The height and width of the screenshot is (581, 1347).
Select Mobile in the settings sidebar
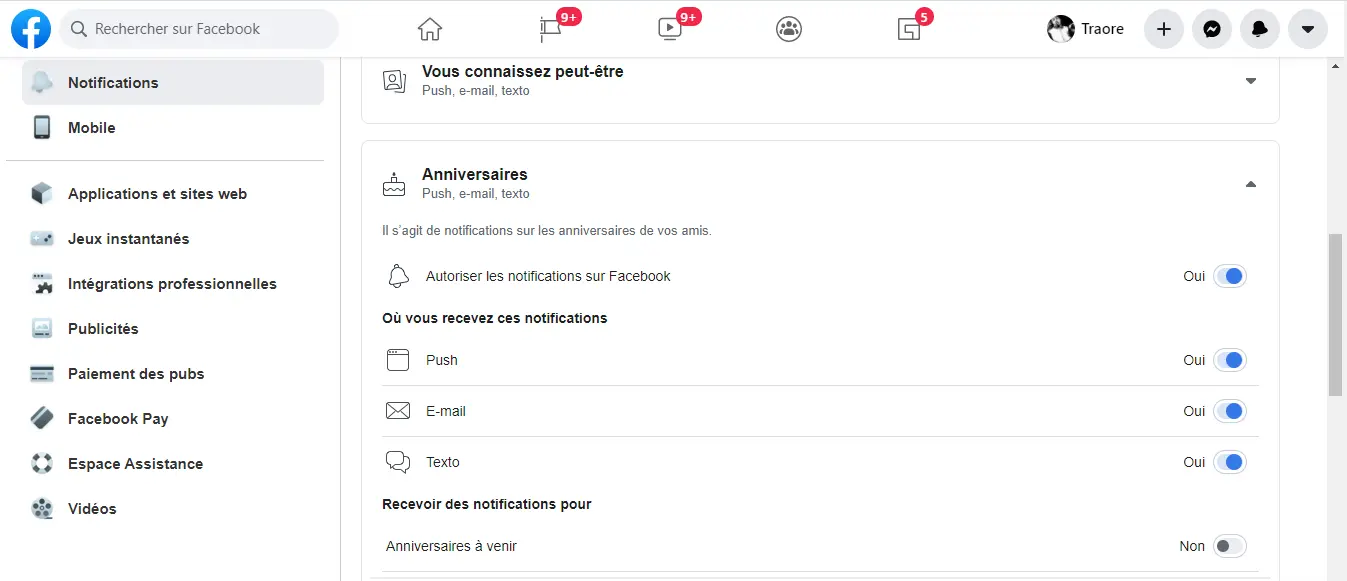tap(173, 128)
